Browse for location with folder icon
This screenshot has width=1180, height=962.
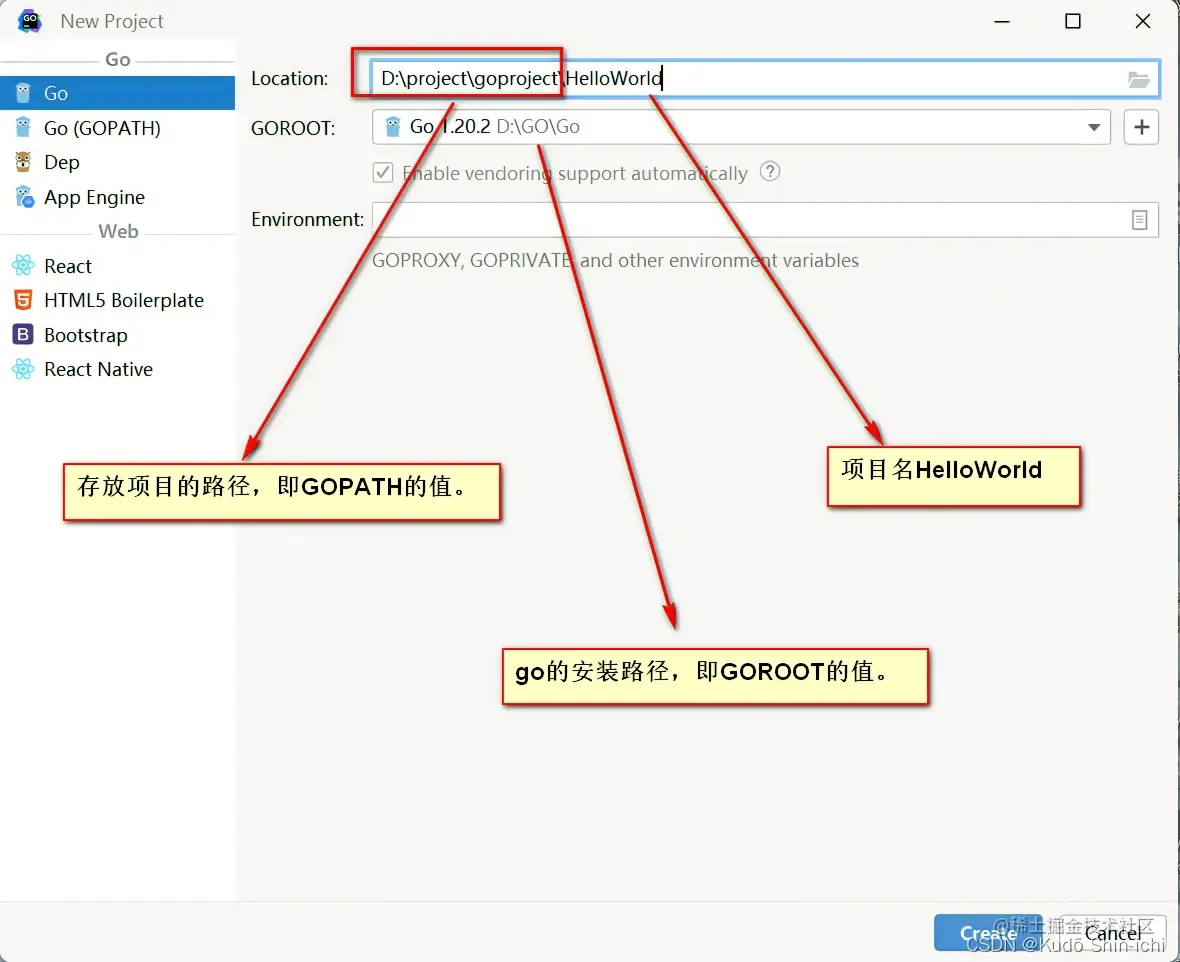(x=1139, y=79)
